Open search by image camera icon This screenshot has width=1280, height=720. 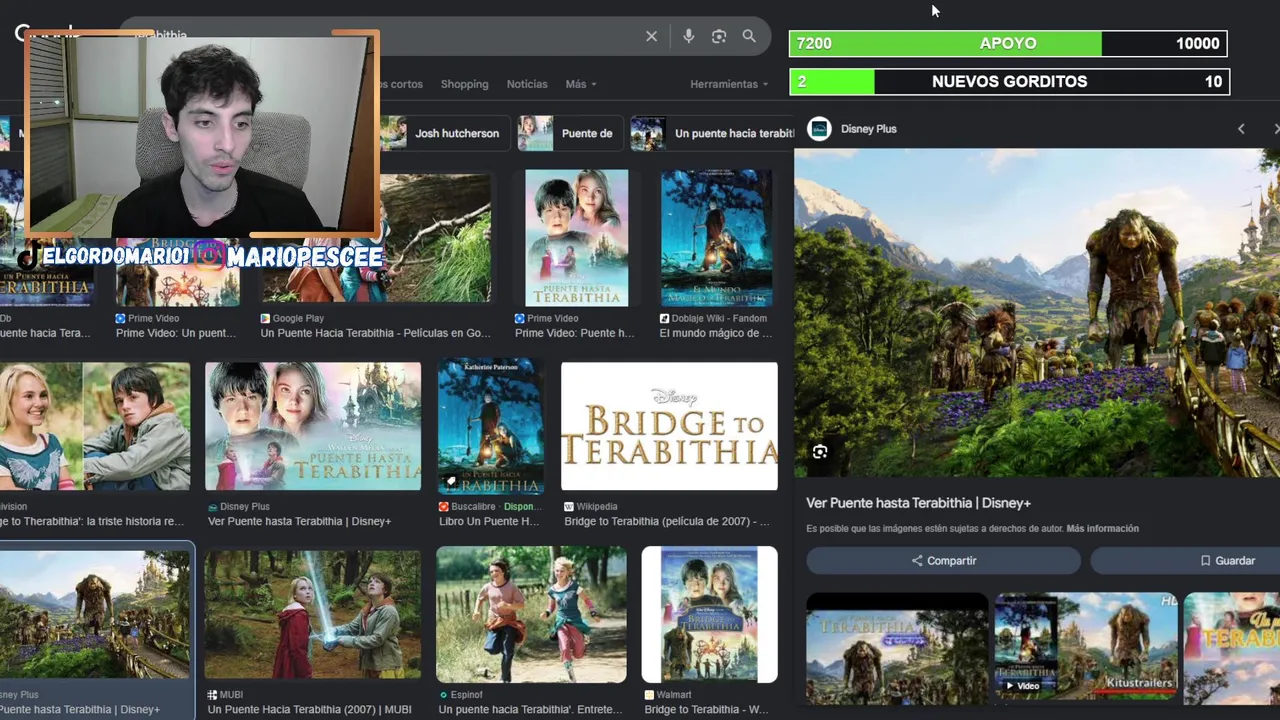point(719,36)
